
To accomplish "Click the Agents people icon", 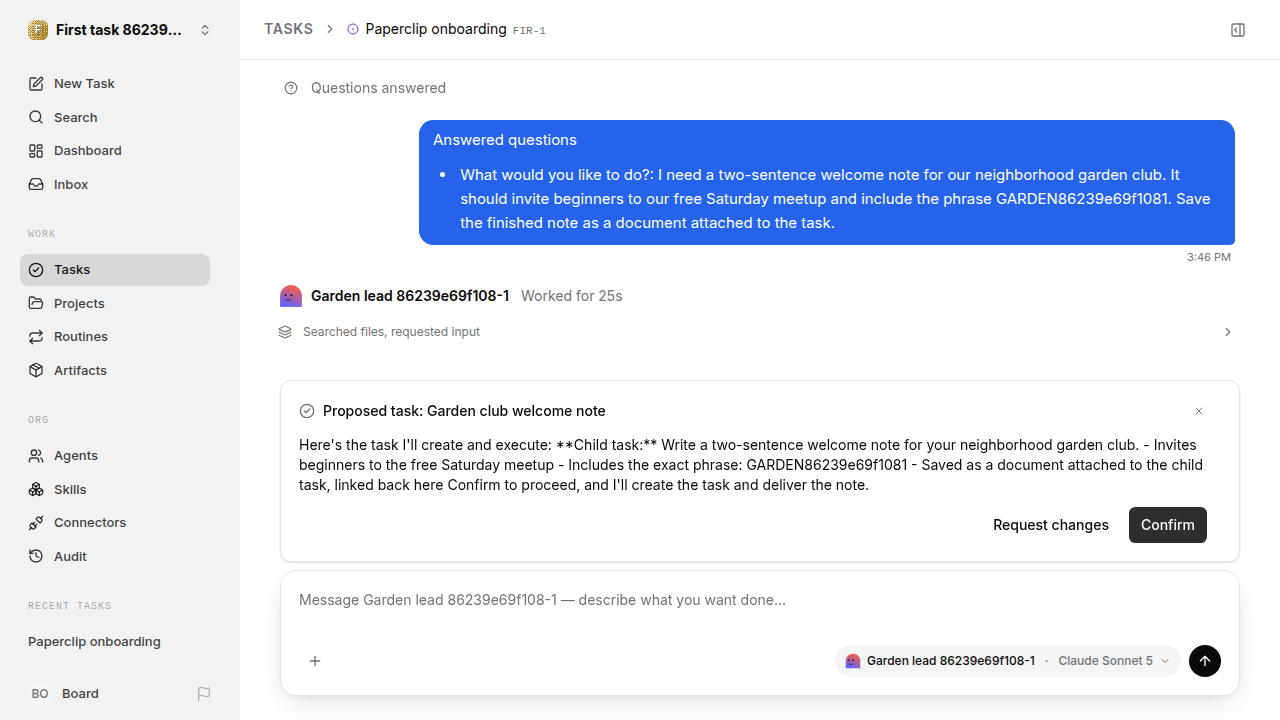I will tap(36, 456).
